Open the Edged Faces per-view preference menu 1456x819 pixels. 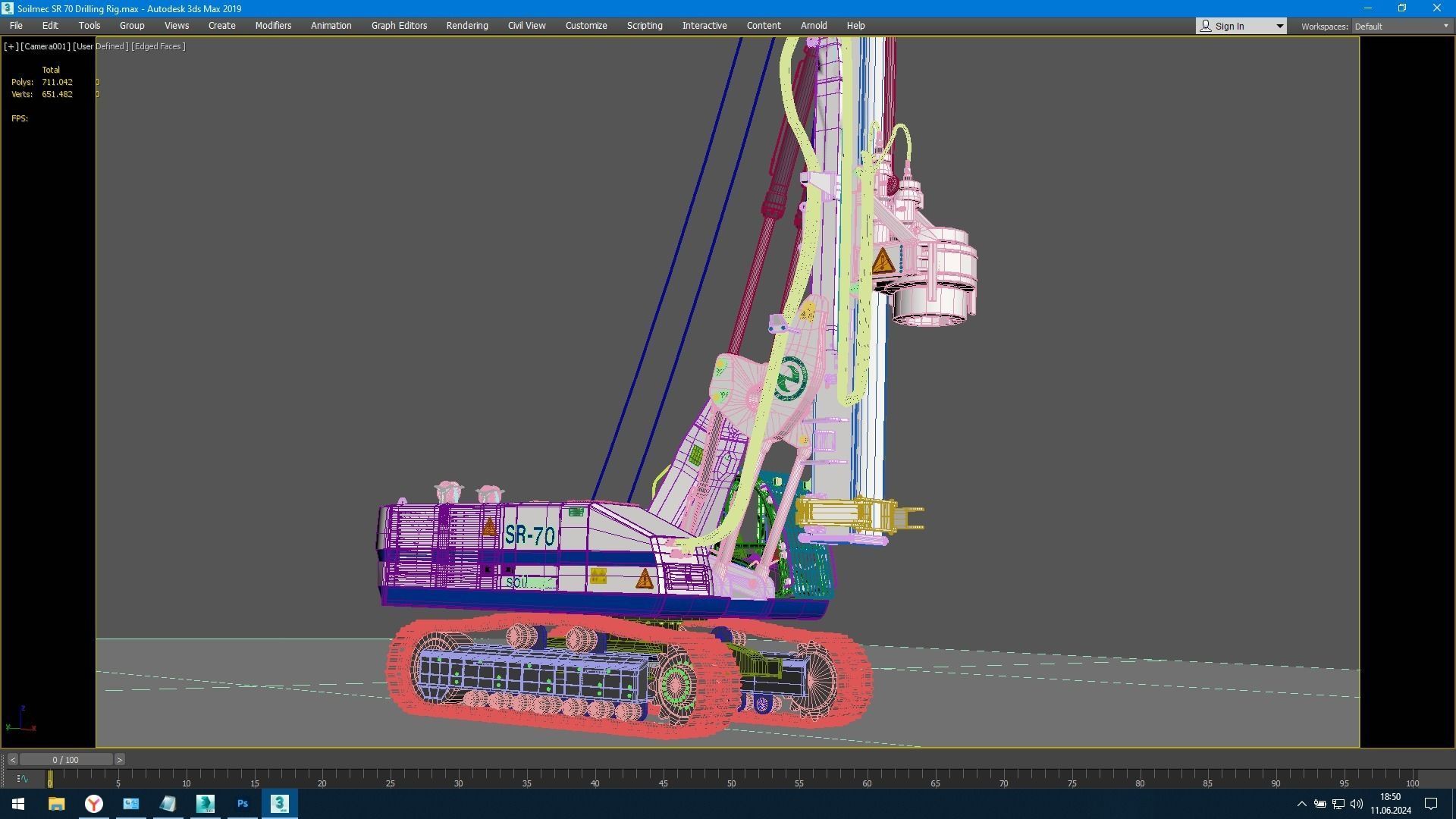[x=158, y=46]
